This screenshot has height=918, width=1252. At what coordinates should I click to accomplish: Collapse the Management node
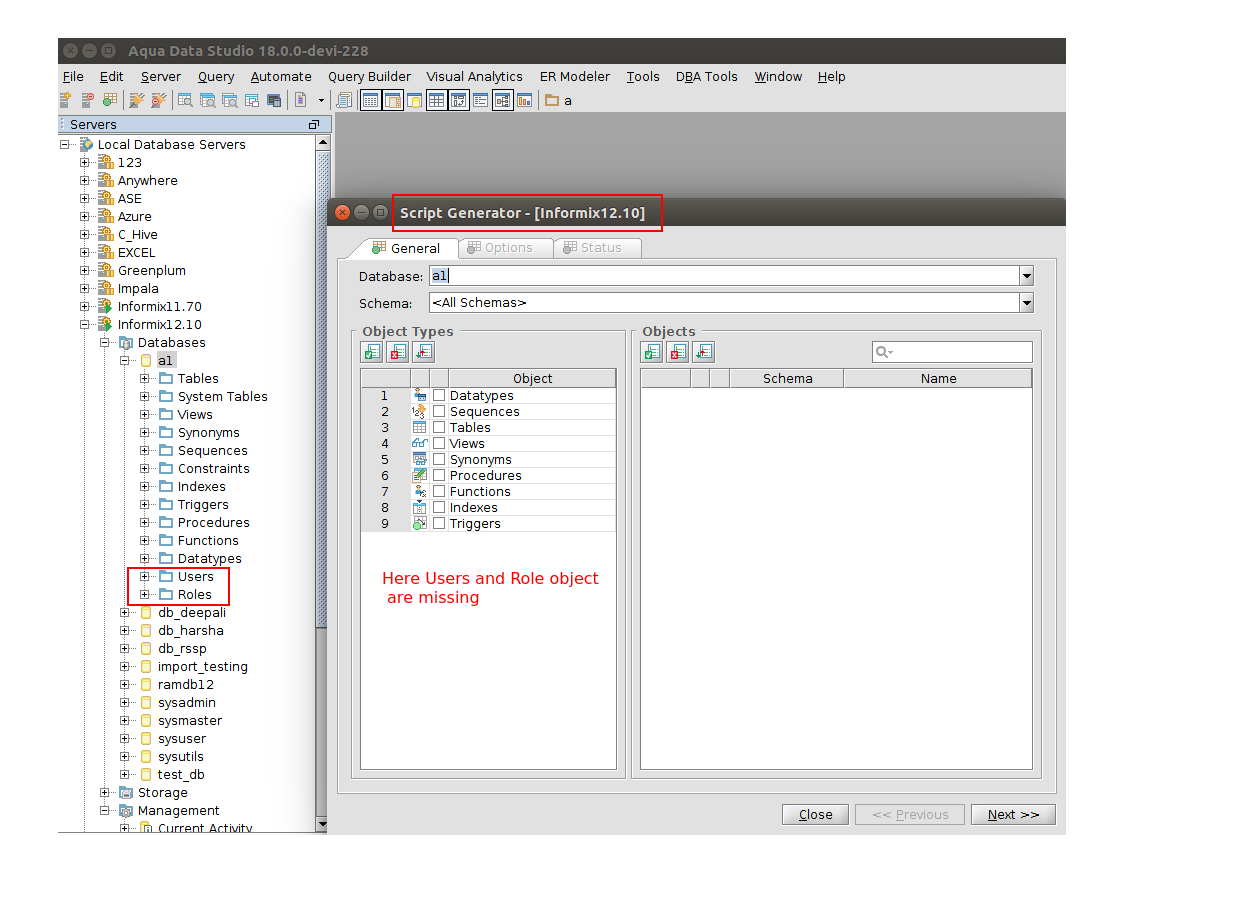tap(105, 810)
